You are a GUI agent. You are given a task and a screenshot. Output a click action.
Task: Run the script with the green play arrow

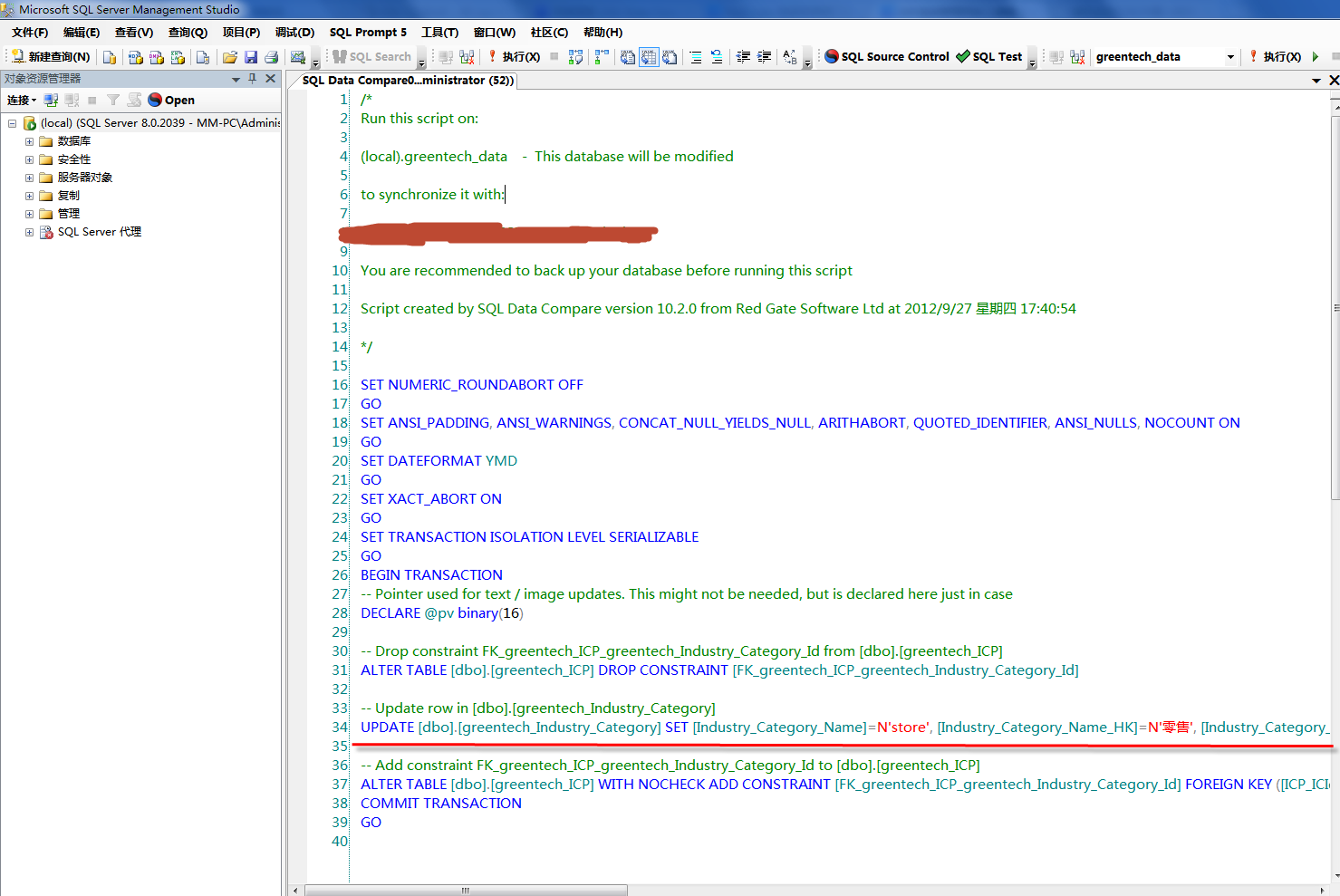1316,57
